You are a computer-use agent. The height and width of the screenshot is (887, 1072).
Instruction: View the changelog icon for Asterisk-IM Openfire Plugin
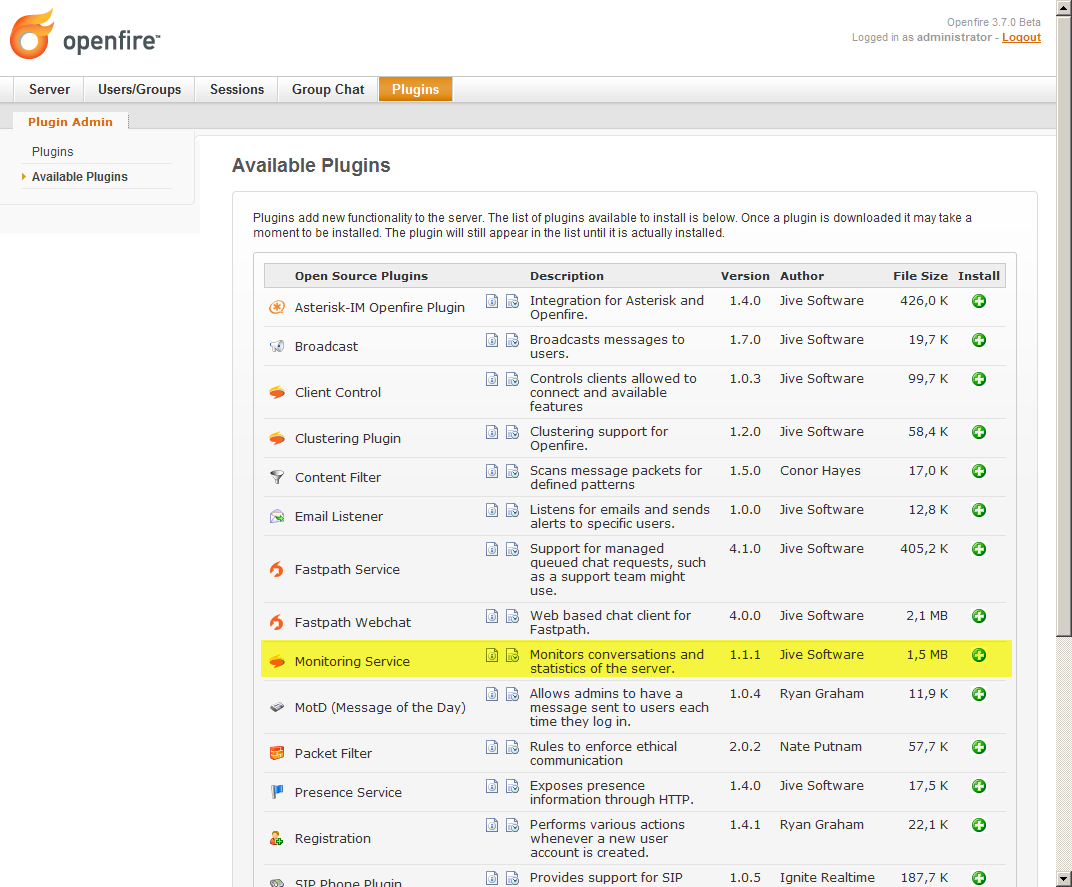pos(512,301)
